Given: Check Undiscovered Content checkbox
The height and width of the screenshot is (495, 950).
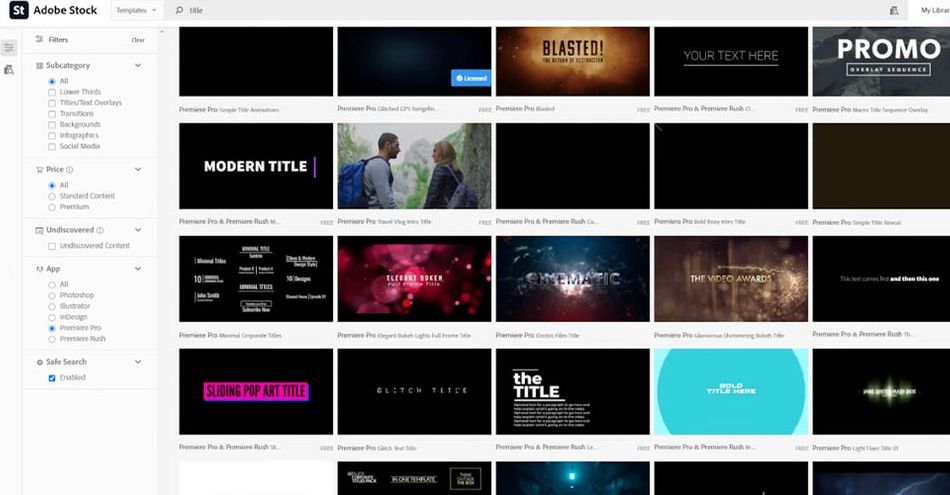Looking at the screenshot, I should click(51, 246).
